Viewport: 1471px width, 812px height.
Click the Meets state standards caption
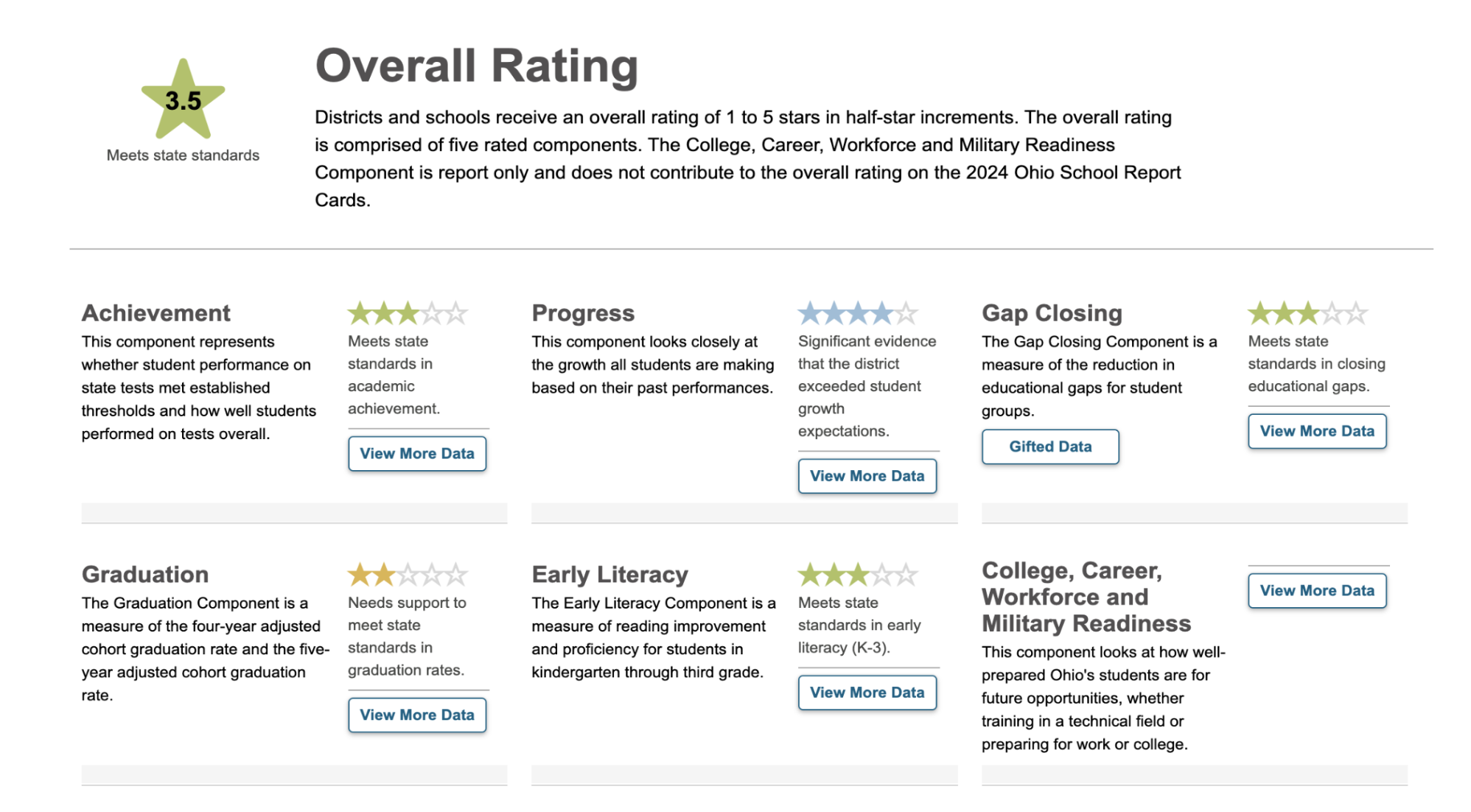tap(183, 155)
